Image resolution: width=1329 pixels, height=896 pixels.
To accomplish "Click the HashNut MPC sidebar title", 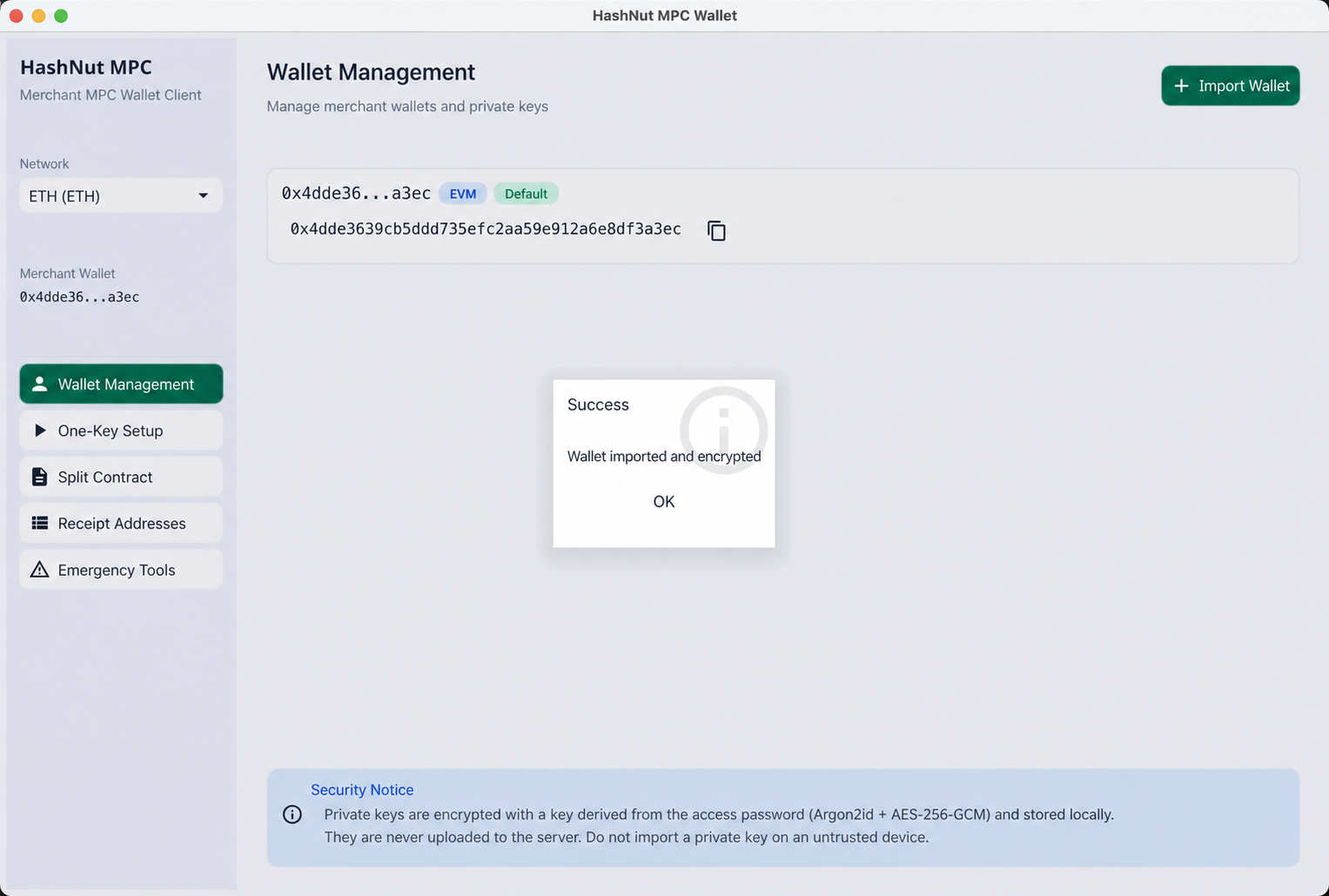I will pos(86,67).
